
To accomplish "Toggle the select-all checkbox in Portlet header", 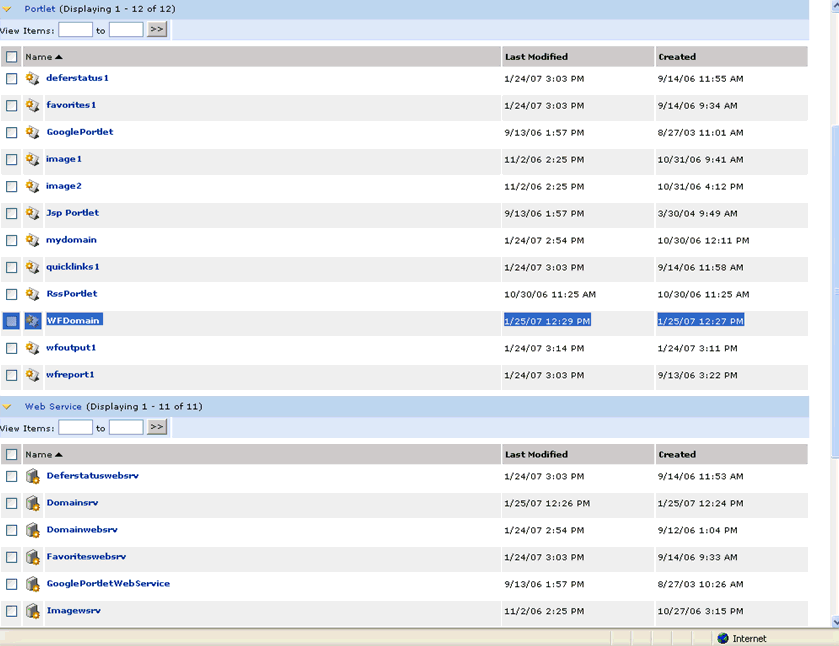I will pyautogui.click(x=12, y=57).
